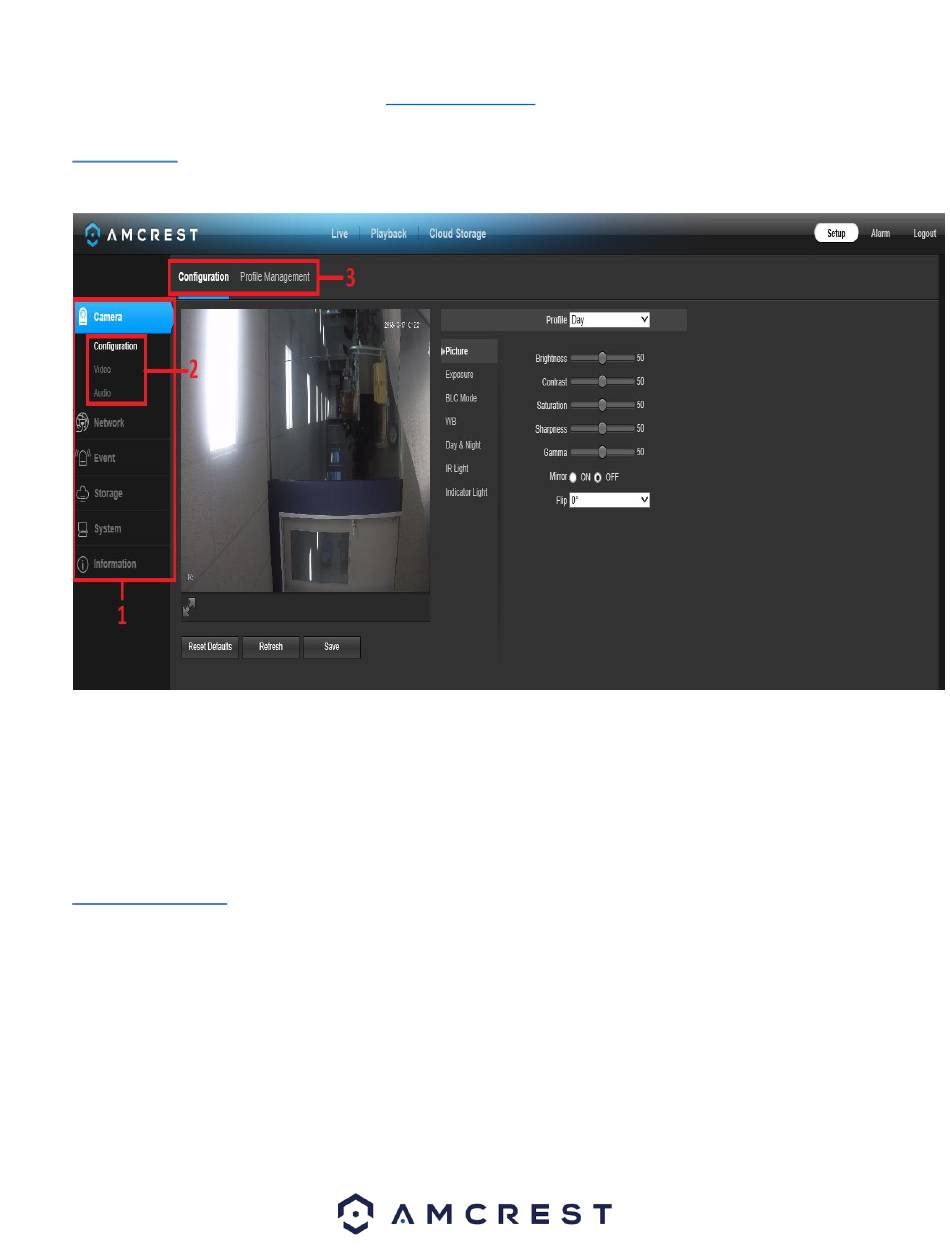Open the IR Light settings category

(x=457, y=468)
